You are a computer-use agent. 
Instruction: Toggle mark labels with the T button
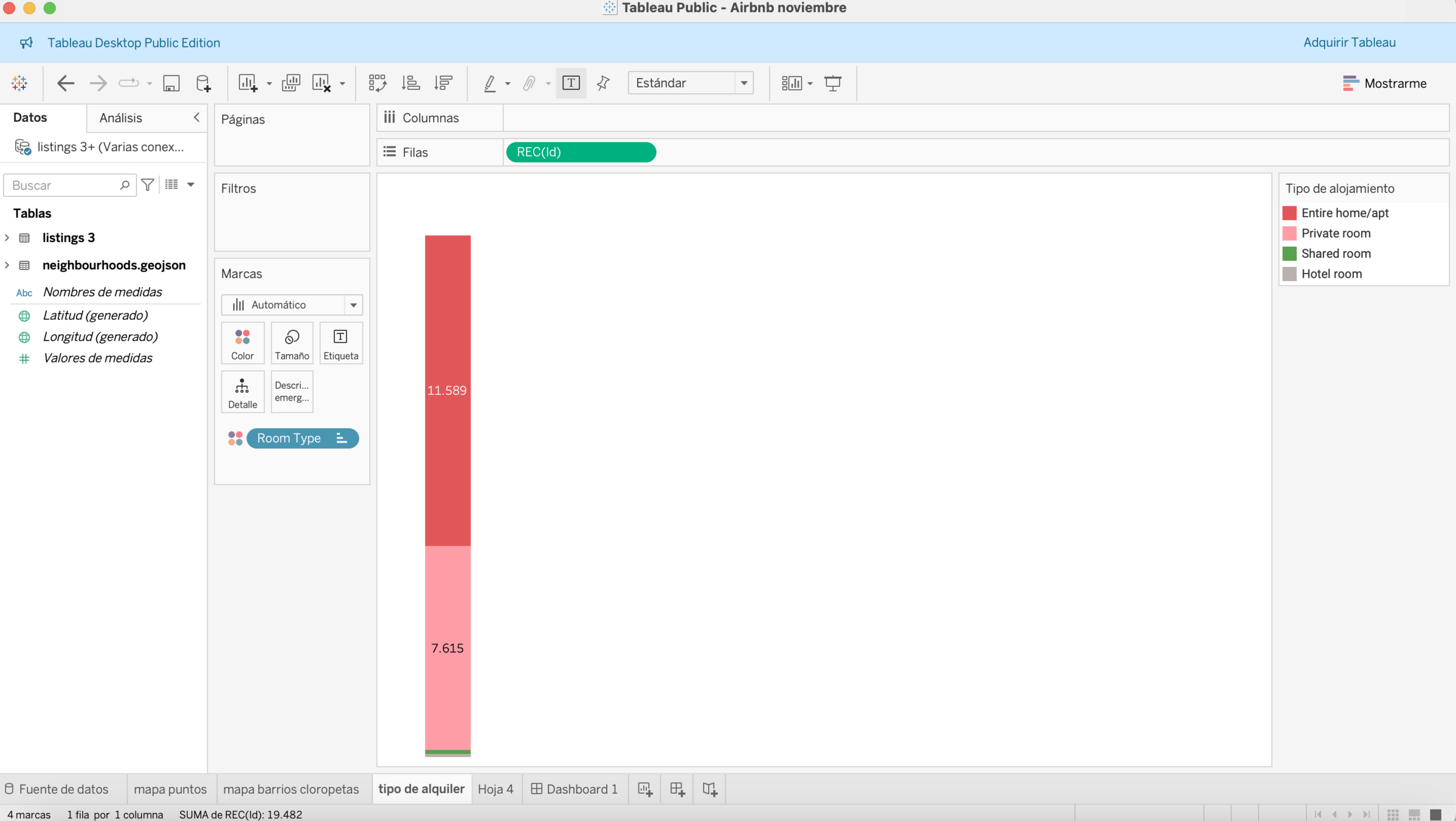(570, 83)
